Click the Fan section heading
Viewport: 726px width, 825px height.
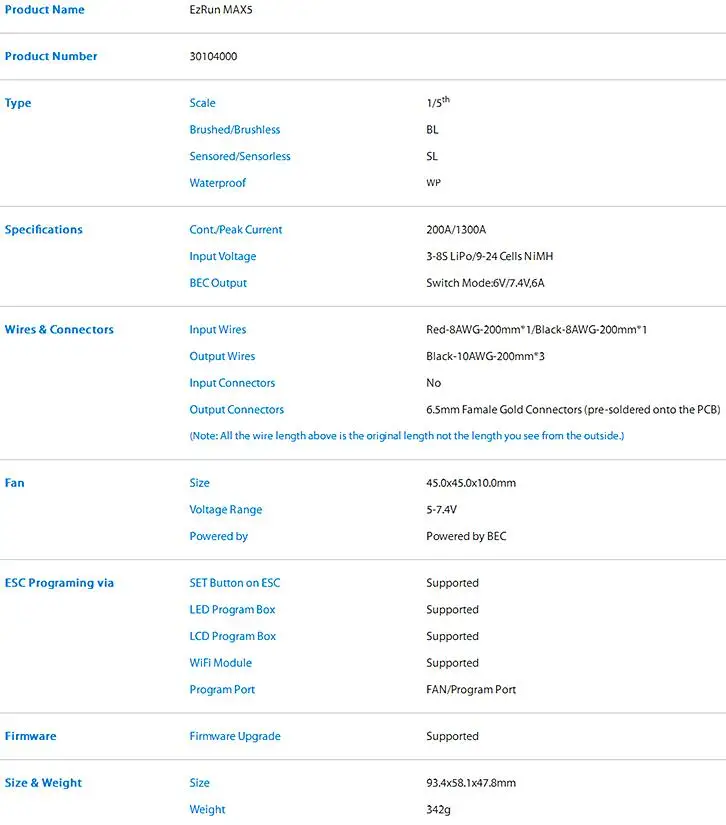pyautogui.click(x=15, y=483)
